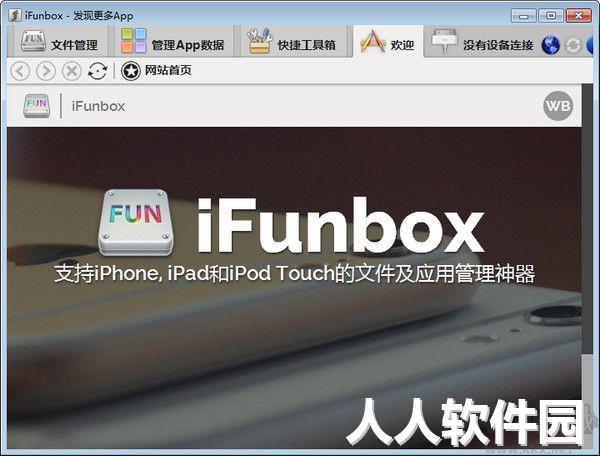Click the star home icon
This screenshot has width=600, height=456.
pyautogui.click(x=131, y=71)
